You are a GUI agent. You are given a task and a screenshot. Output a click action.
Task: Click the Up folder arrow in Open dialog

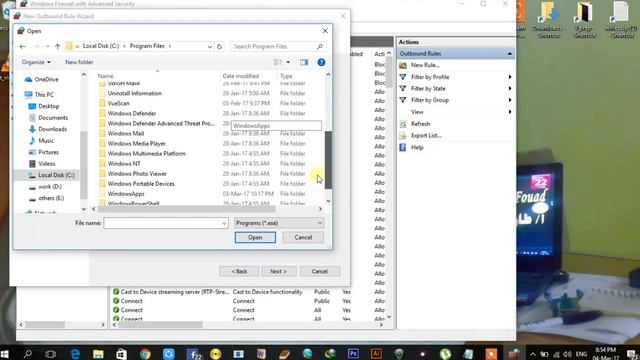(58, 47)
